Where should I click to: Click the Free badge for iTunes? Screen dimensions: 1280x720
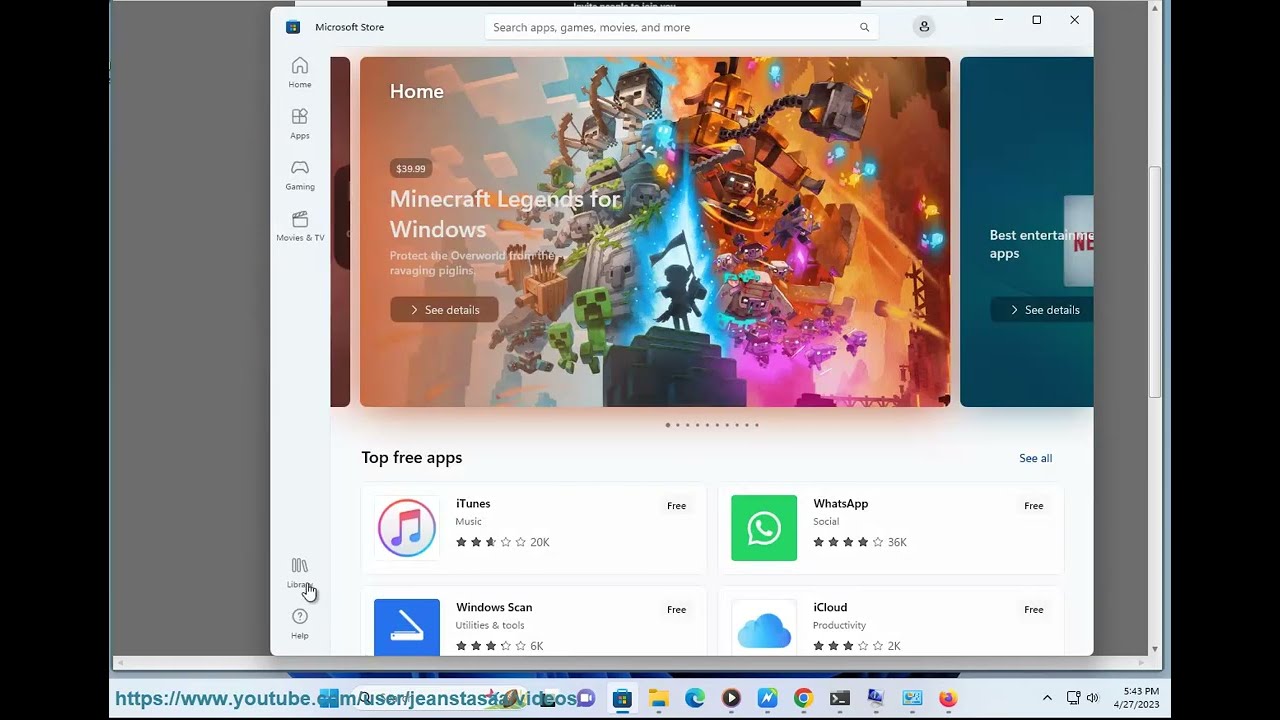pyautogui.click(x=676, y=506)
